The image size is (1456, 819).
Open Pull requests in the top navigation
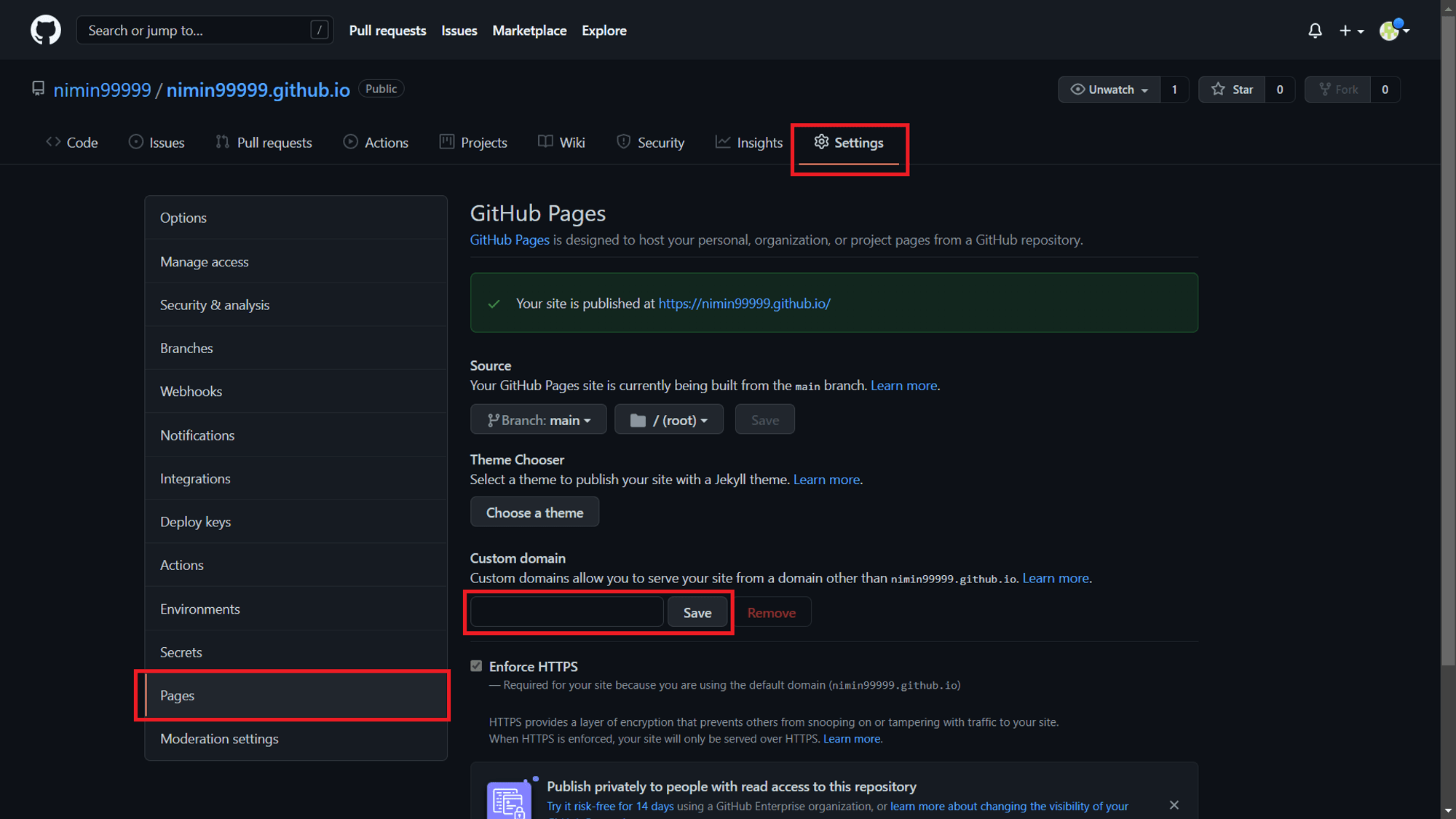tap(387, 31)
